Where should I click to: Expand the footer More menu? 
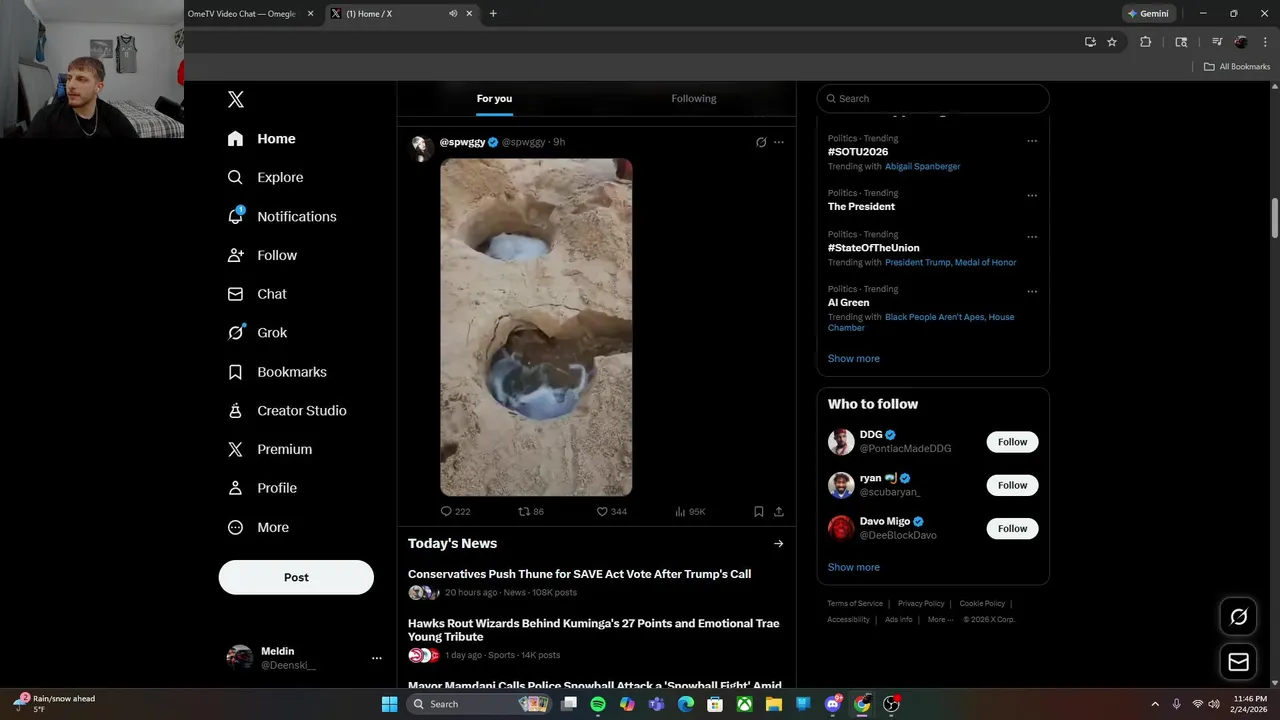(940, 620)
